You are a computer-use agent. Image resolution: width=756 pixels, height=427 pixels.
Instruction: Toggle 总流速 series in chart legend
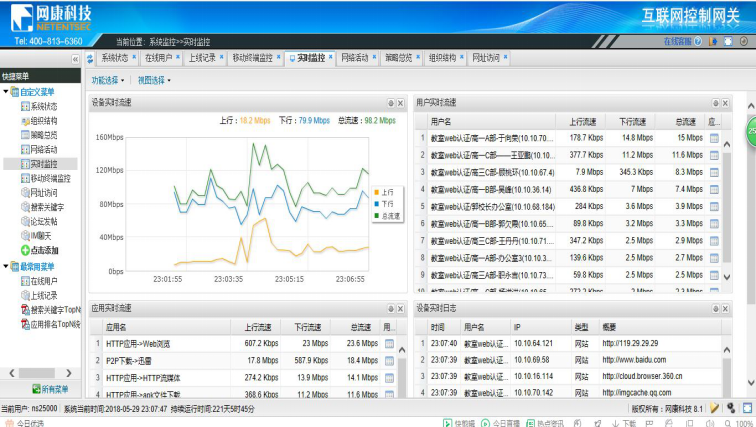pyautogui.click(x=388, y=215)
